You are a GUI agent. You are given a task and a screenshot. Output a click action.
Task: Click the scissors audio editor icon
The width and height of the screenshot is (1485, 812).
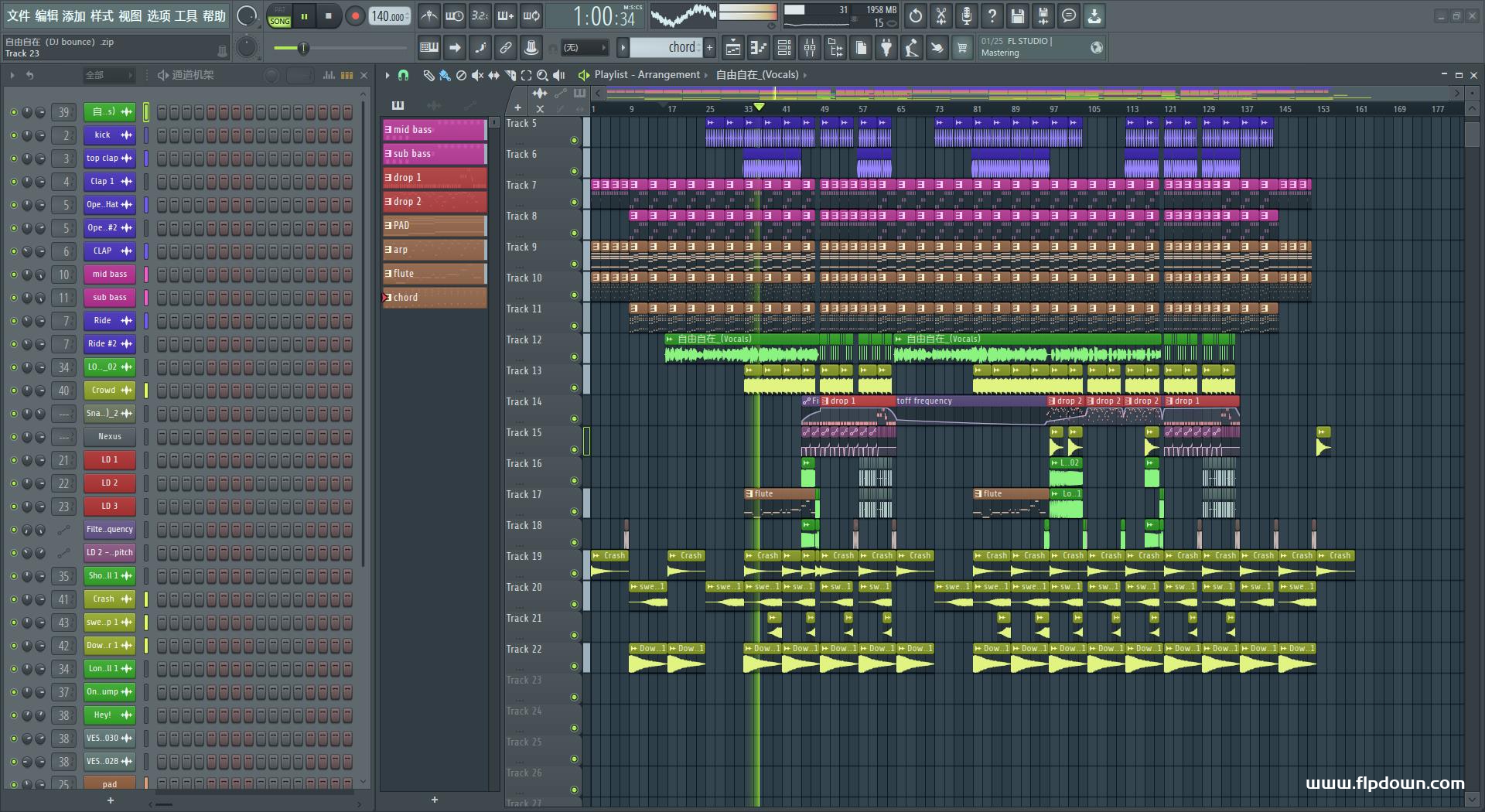click(940, 15)
